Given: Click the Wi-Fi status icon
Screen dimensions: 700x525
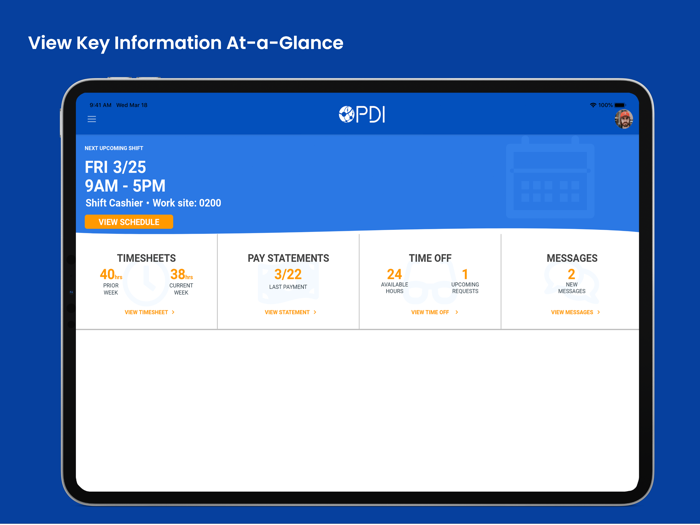Looking at the screenshot, I should pos(593,105).
